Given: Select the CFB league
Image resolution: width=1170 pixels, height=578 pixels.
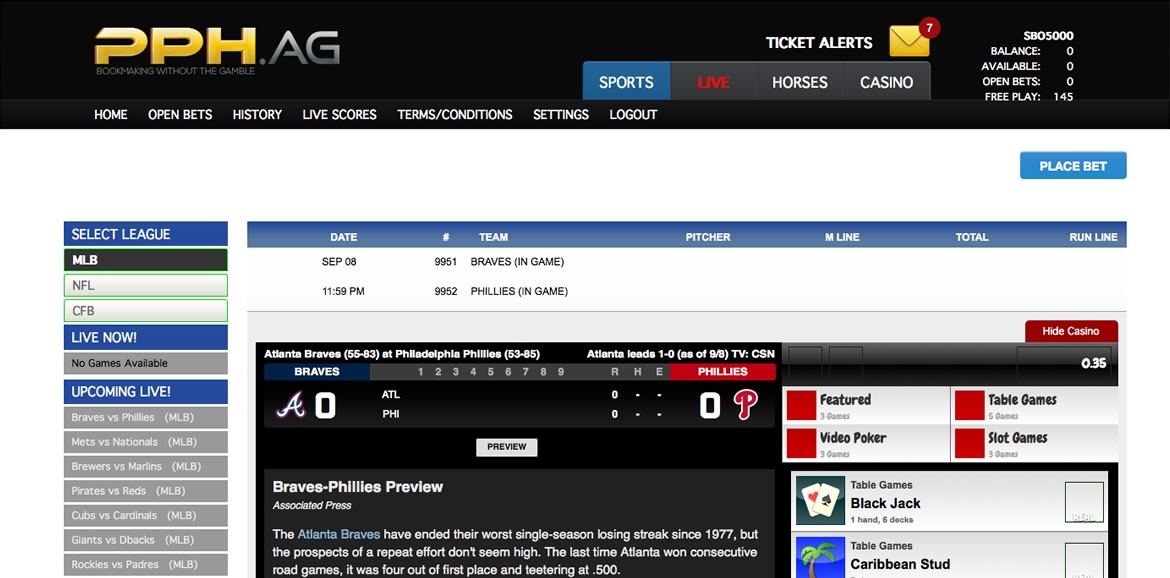Looking at the screenshot, I should tap(146, 311).
